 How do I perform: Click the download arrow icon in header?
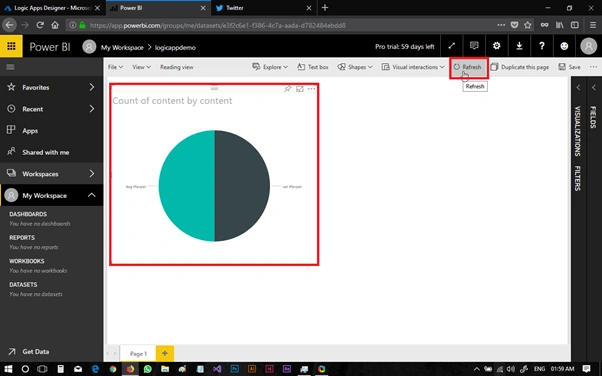pyautogui.click(x=519, y=46)
